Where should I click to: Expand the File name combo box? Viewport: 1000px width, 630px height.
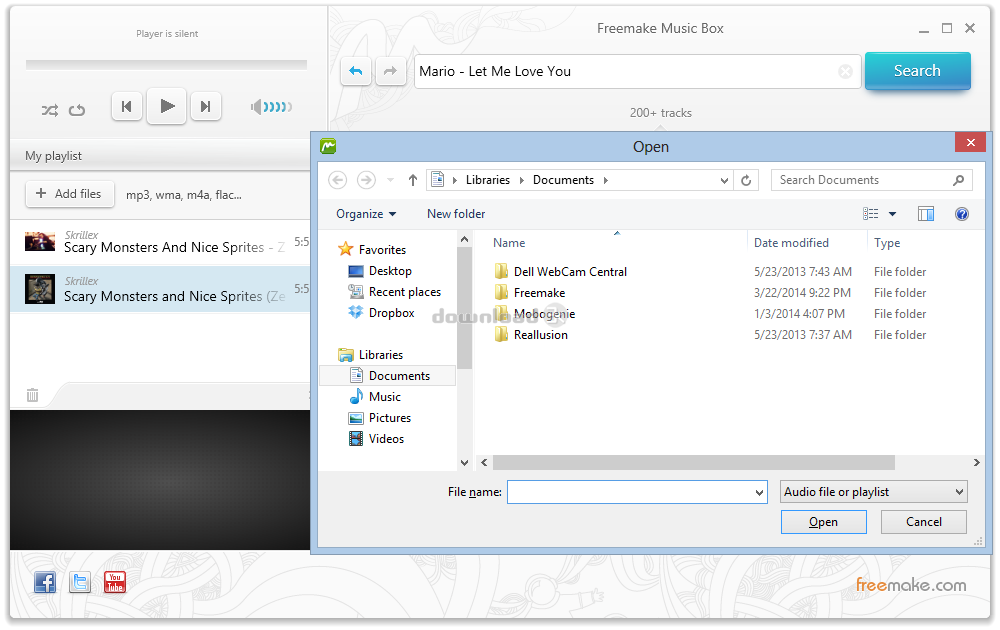click(x=759, y=492)
